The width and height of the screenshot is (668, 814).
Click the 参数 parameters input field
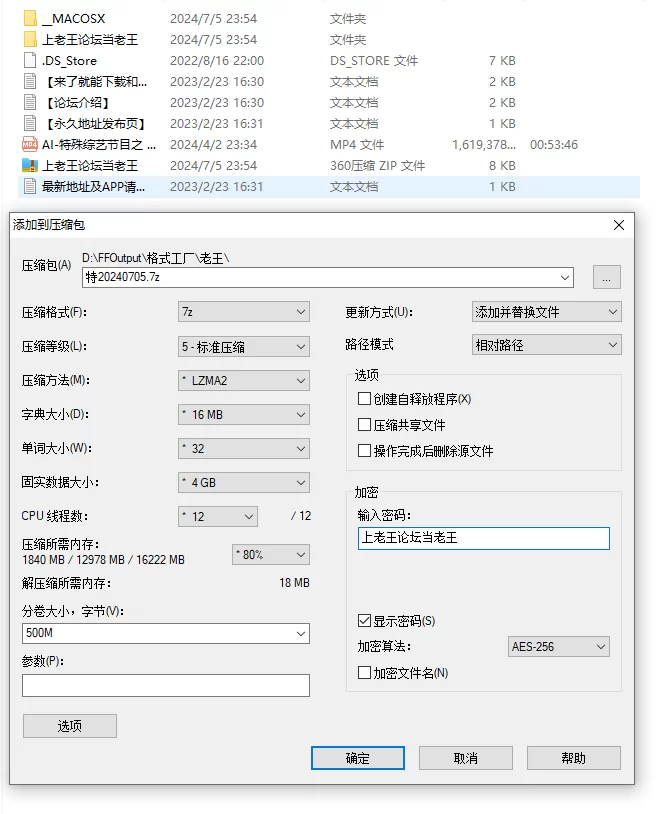166,686
